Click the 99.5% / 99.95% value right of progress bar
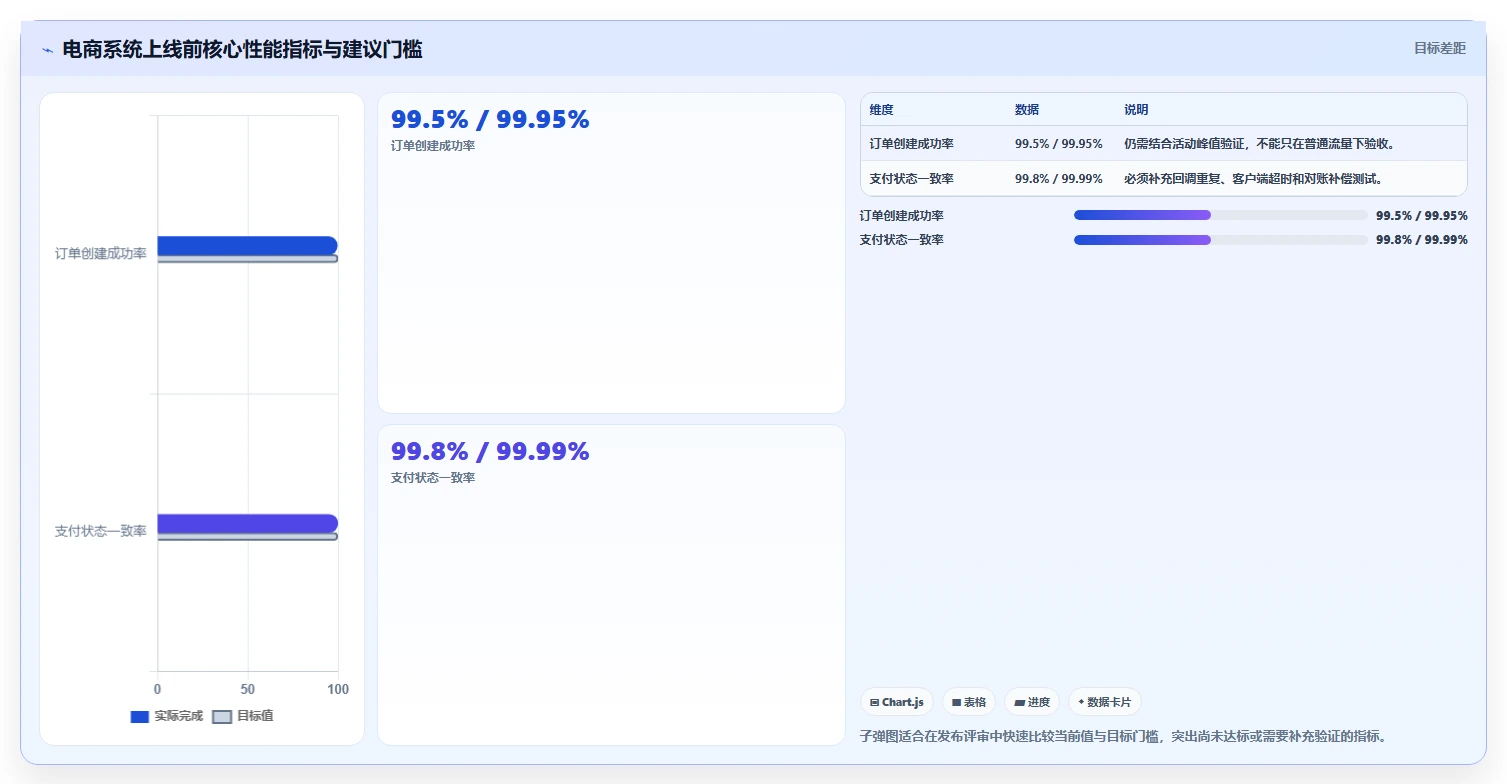The width and height of the screenshot is (1507, 784). point(1422,216)
